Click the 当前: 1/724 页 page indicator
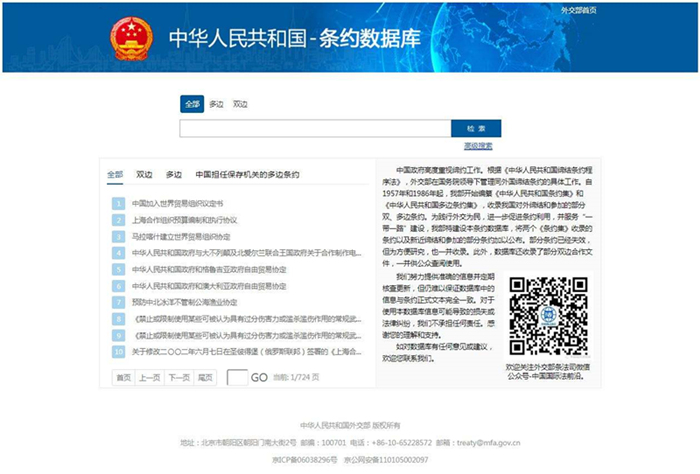The image size is (700, 474). (296, 378)
